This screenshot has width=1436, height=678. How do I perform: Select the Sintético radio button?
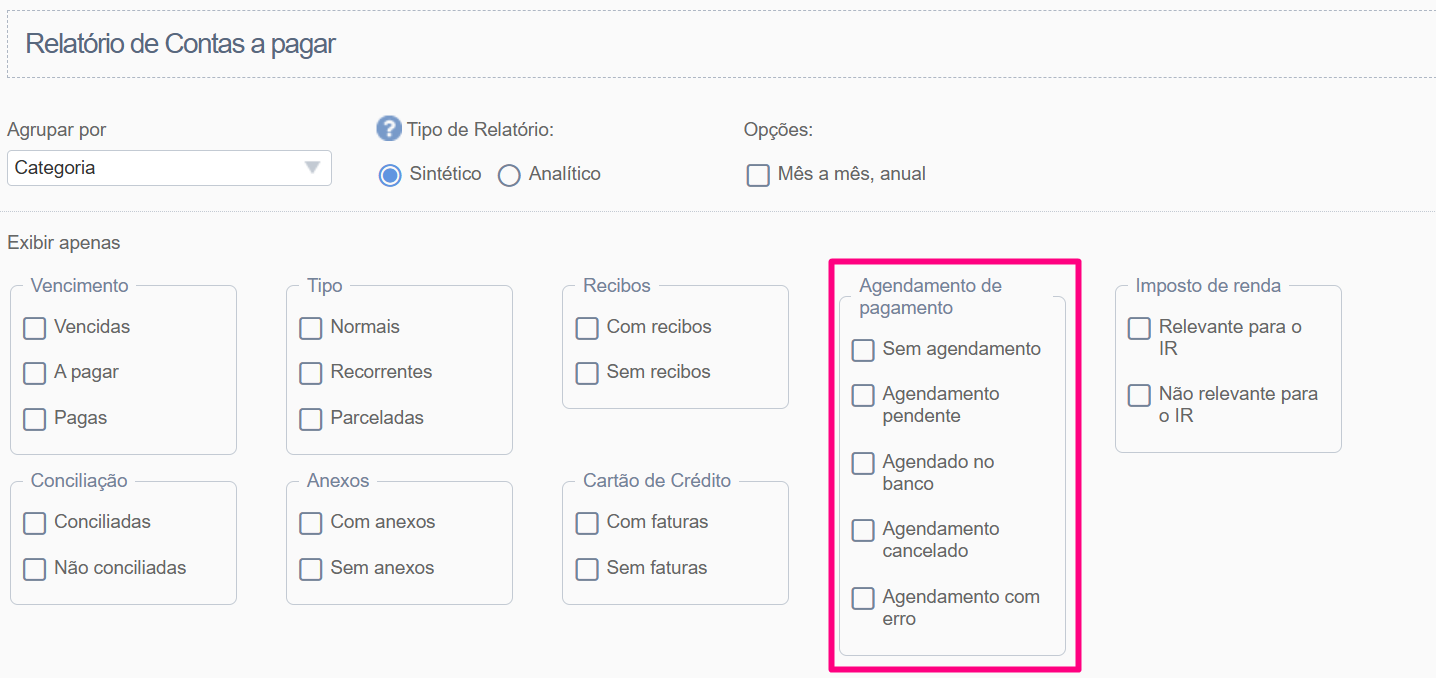[x=390, y=175]
